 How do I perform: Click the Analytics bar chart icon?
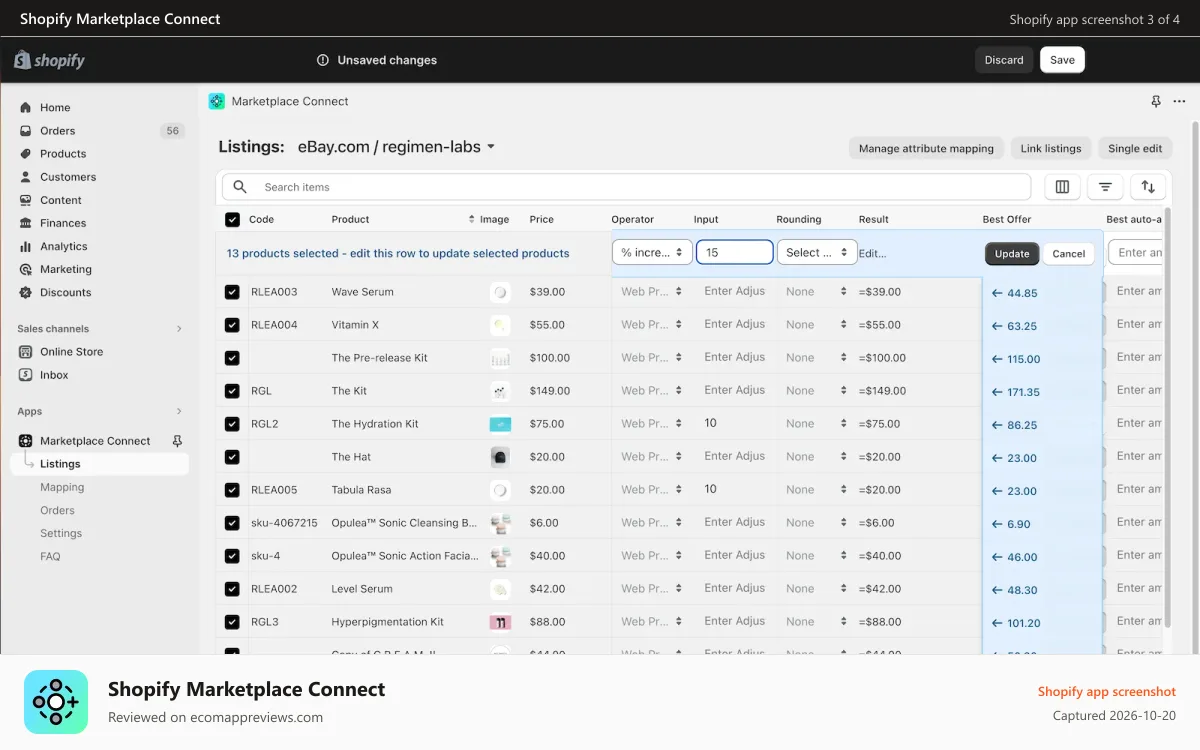26,246
